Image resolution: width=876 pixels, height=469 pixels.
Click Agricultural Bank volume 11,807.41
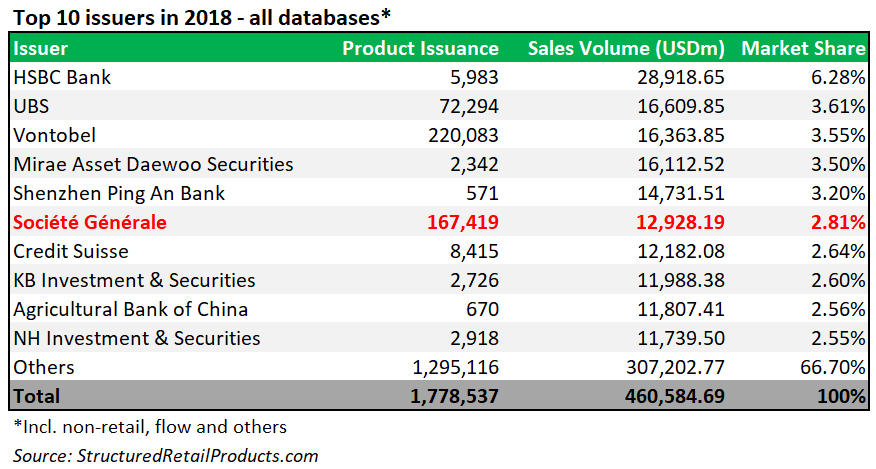(x=680, y=310)
